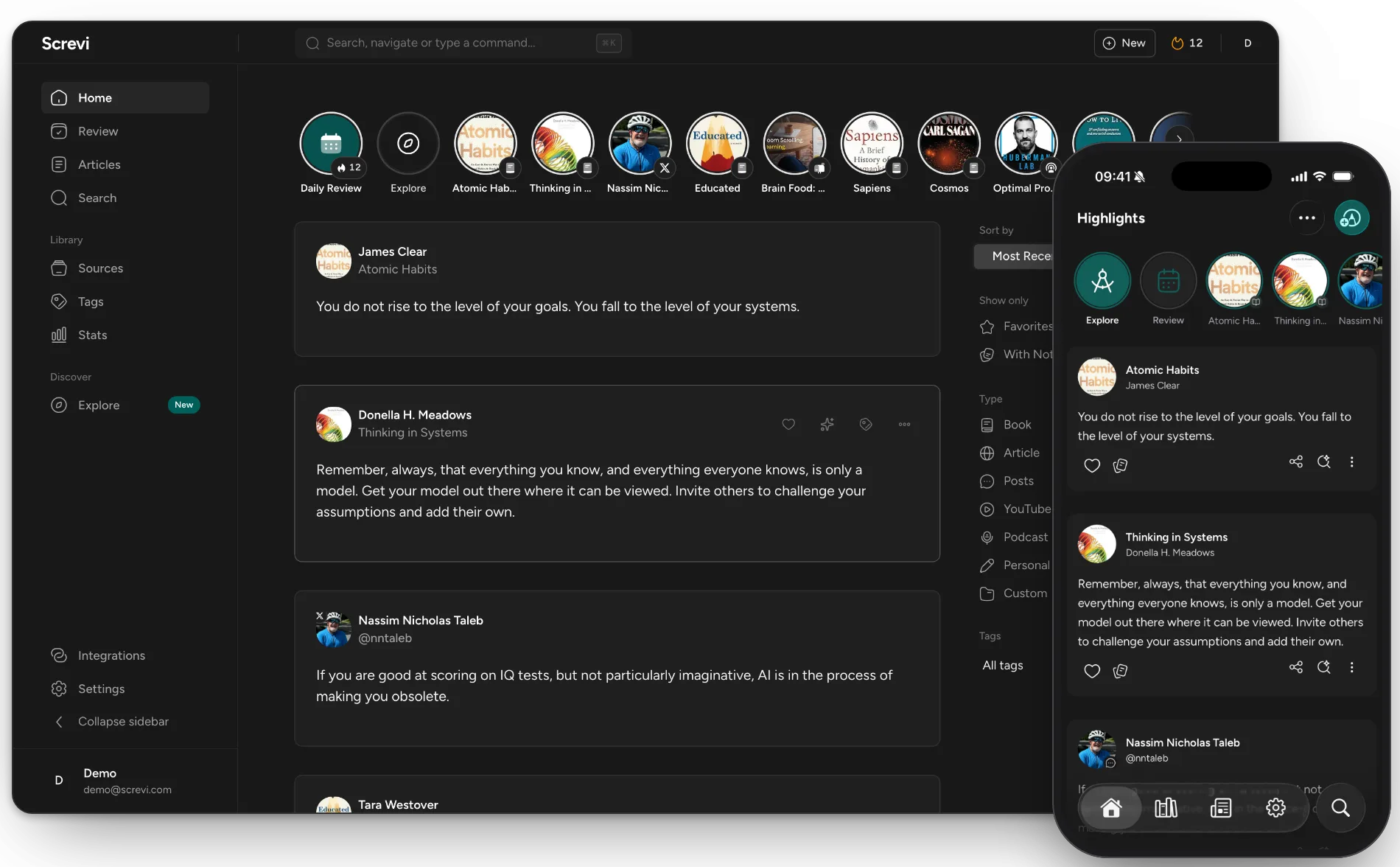Open three-dots menu in phone Highlights header
1400x867 pixels.
click(x=1307, y=217)
